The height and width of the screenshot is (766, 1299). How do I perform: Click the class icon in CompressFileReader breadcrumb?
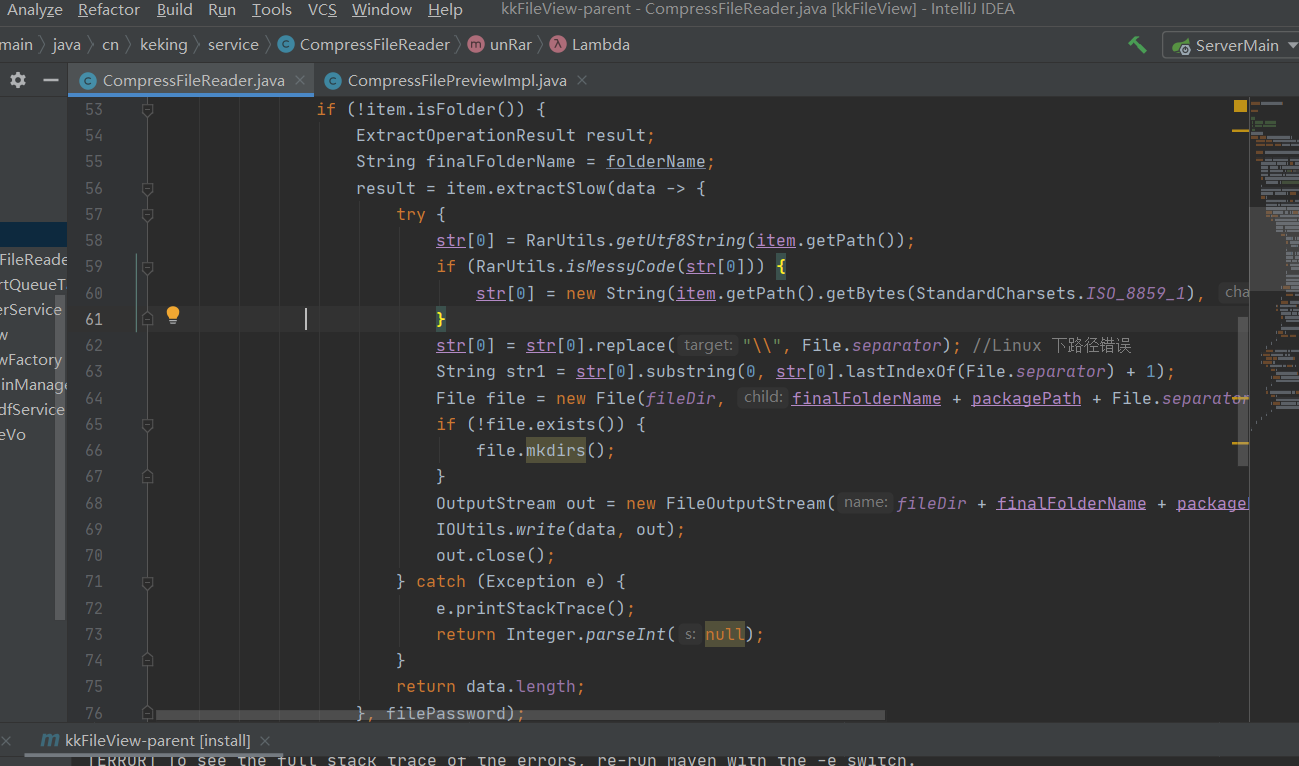285,44
